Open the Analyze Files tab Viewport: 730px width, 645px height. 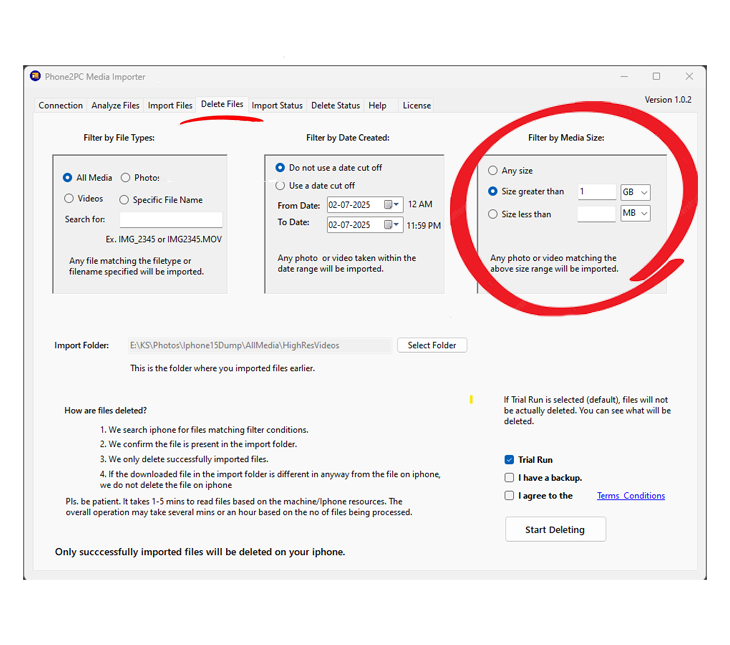click(x=115, y=106)
